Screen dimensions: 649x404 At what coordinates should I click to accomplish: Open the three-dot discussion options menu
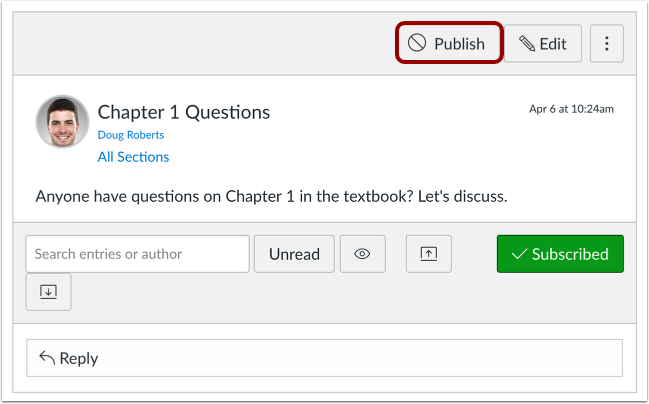click(x=606, y=43)
